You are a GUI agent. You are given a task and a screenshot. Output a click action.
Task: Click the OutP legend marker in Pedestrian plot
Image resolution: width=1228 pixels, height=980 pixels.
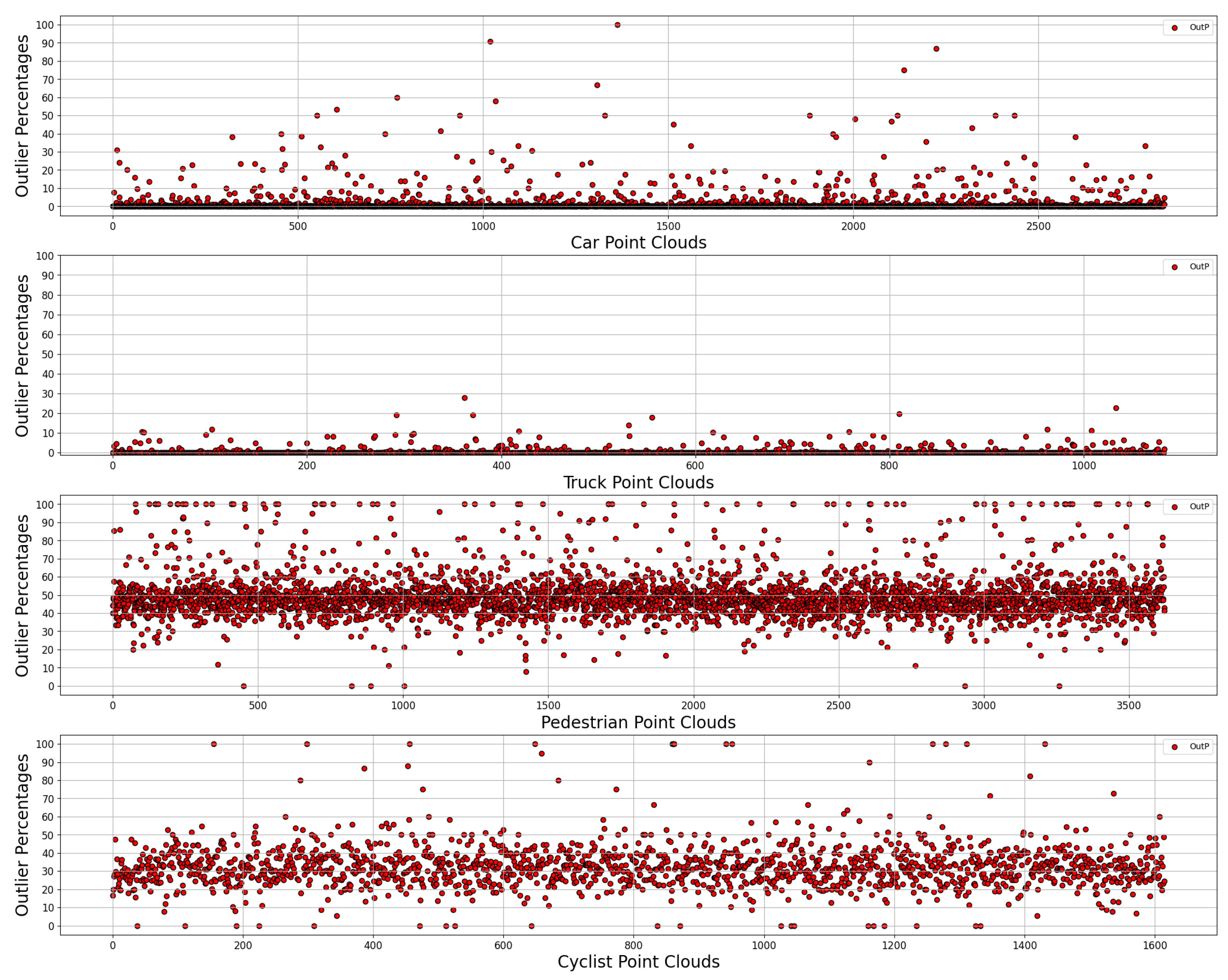tap(1174, 507)
